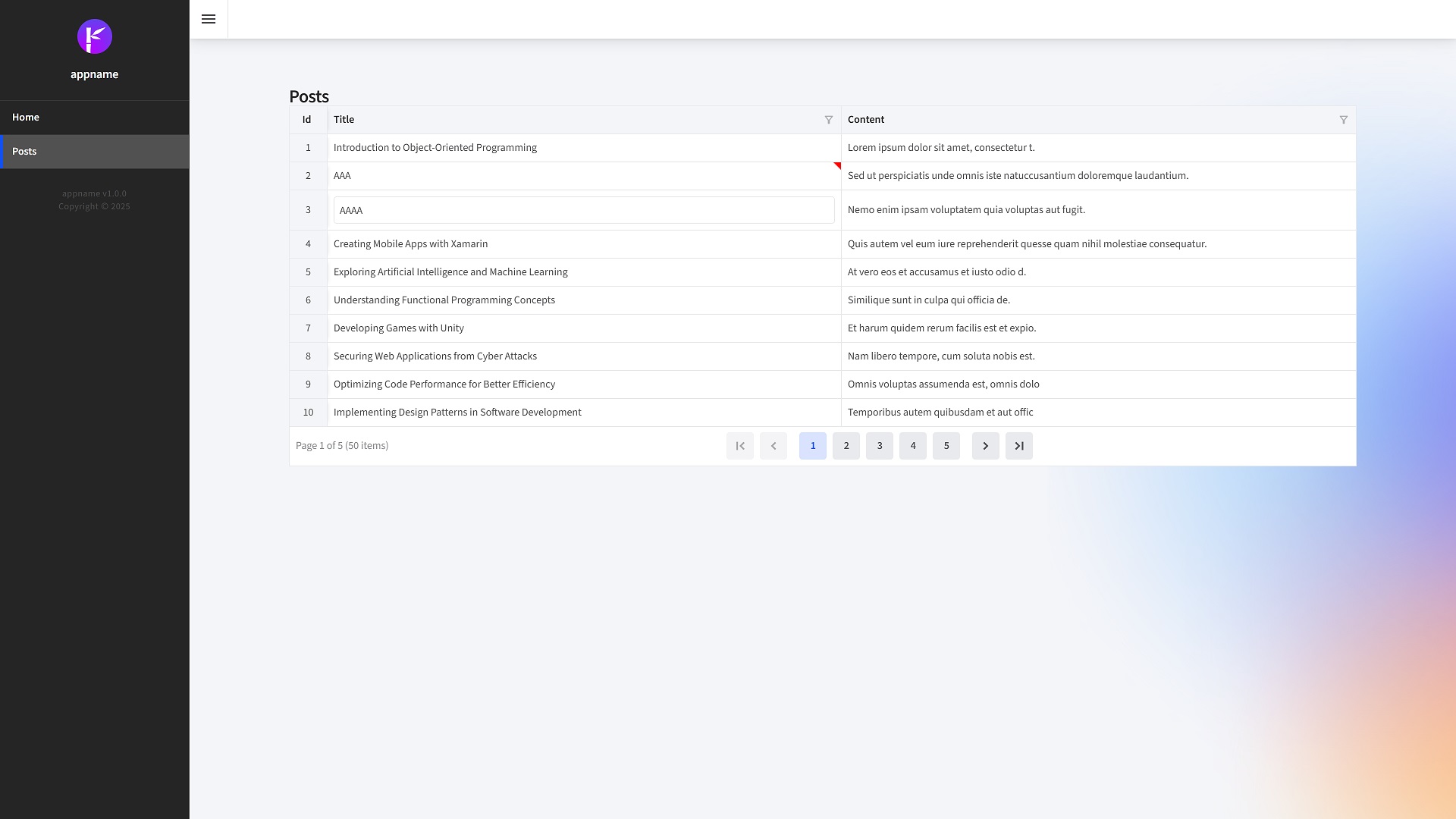The width and height of the screenshot is (1456, 819).
Task: Click the Id column header
Action: coord(307,120)
